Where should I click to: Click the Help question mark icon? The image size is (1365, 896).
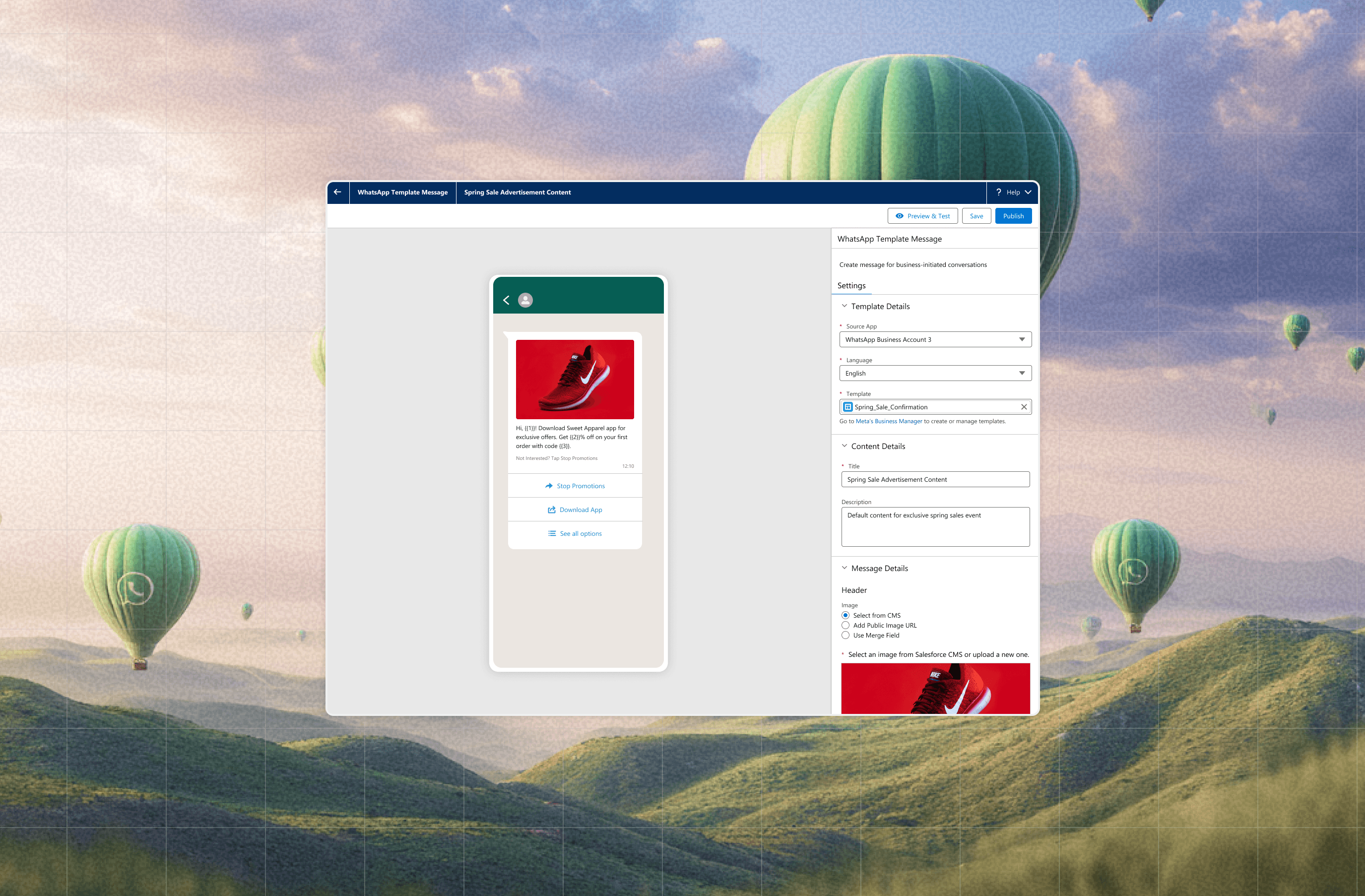coord(998,192)
